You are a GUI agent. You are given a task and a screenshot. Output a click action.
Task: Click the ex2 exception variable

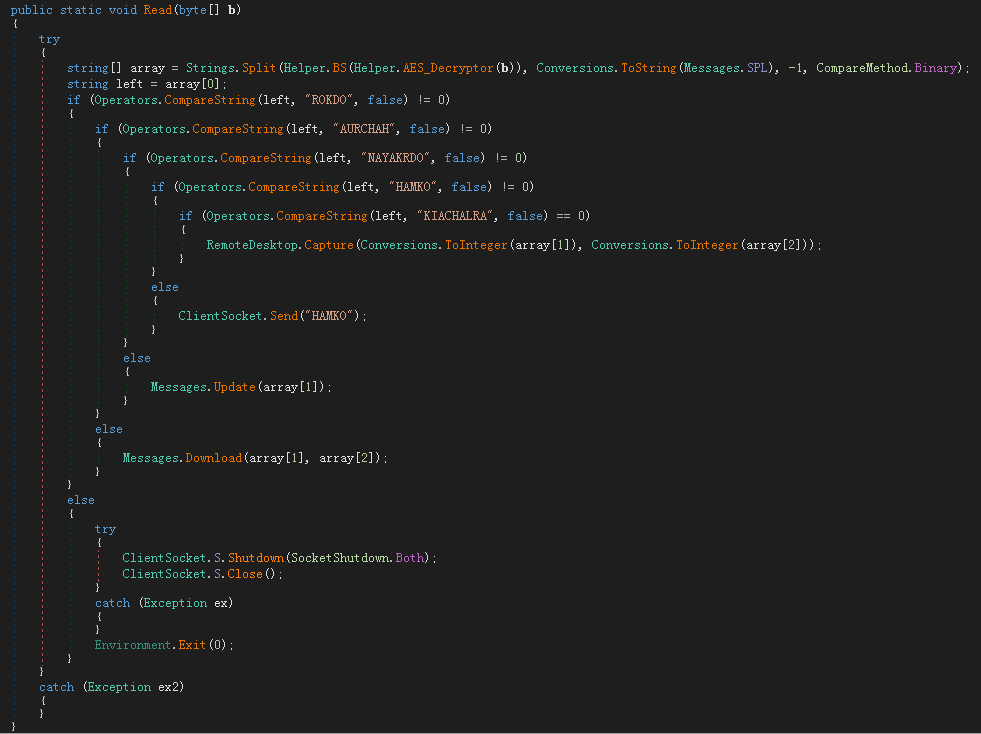[x=168, y=687]
